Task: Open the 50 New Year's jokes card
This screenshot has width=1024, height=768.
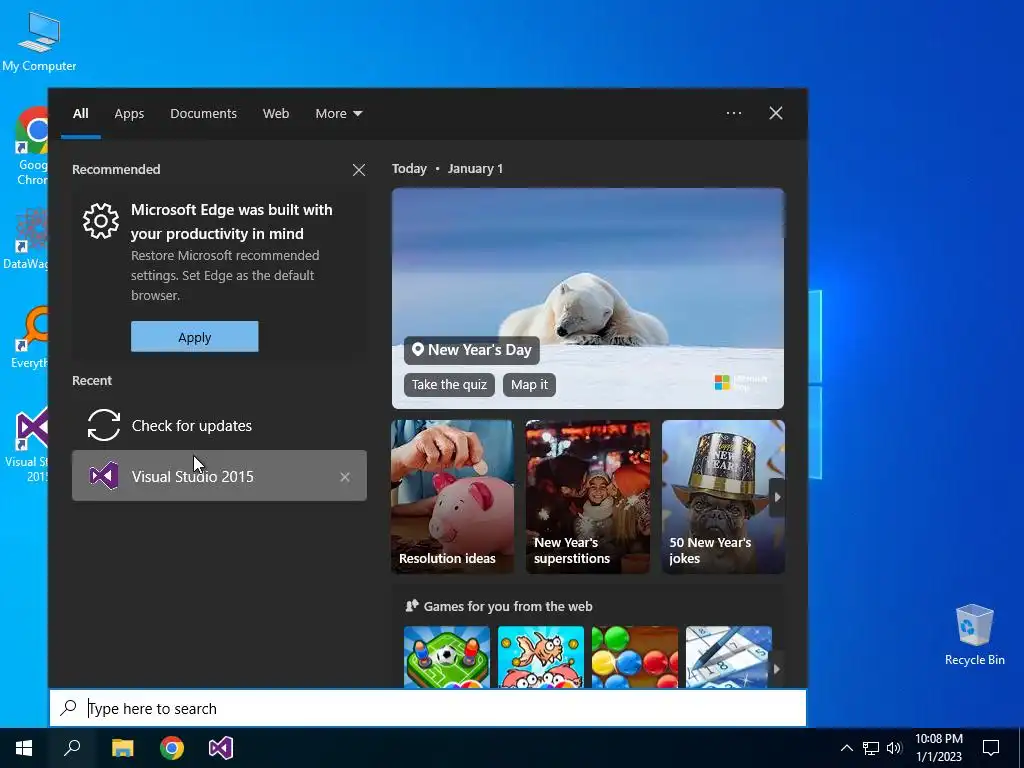Action: [723, 497]
